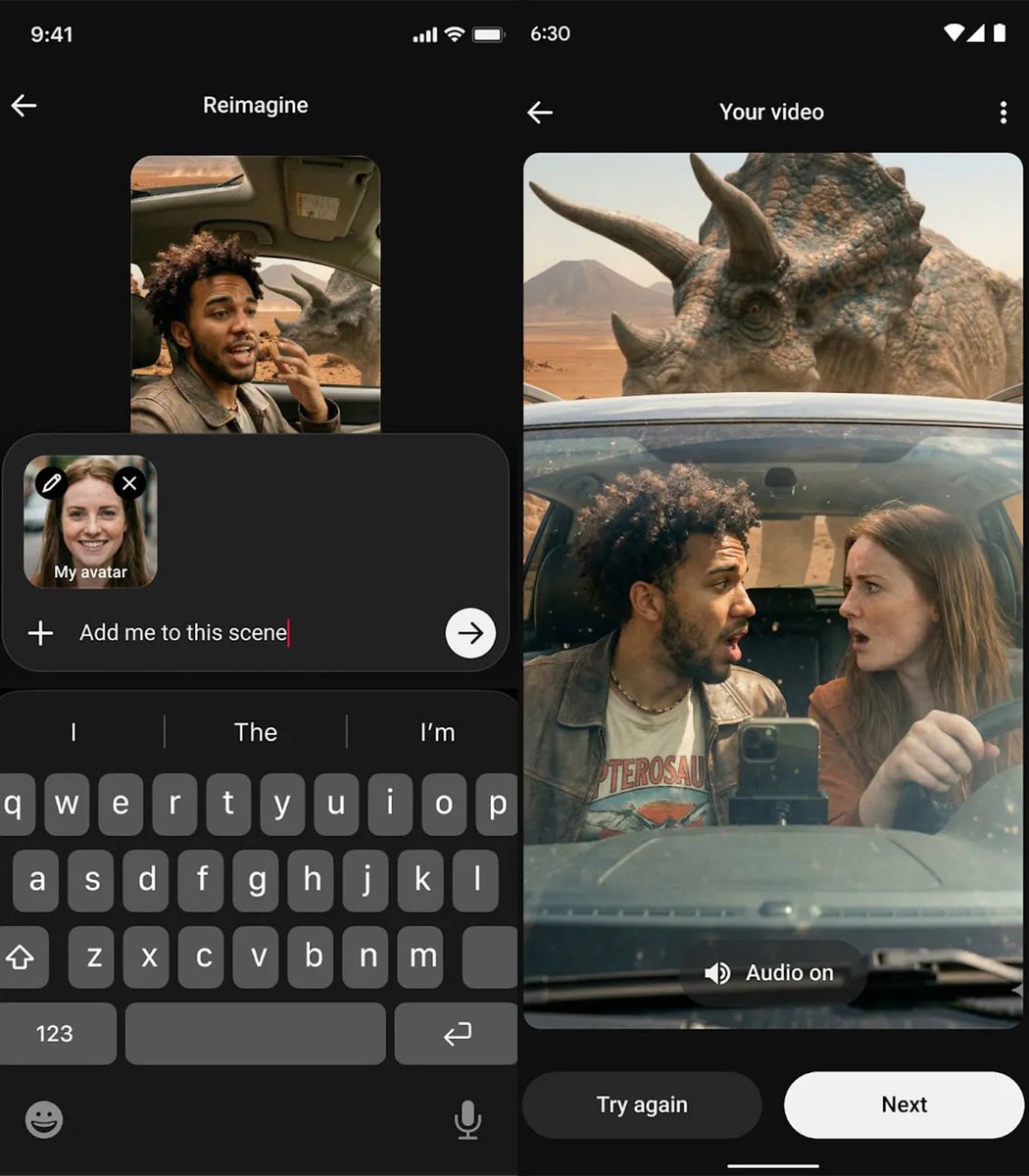Tap the plus icon to add attachment
This screenshot has width=1029, height=1176.
tap(40, 633)
